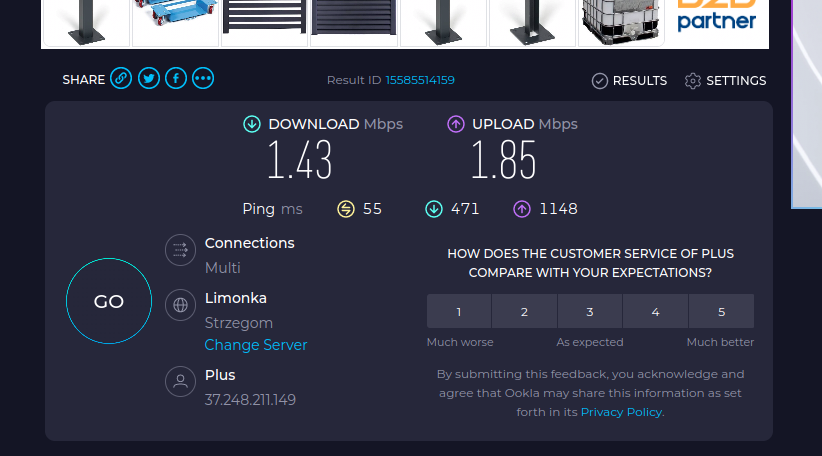Share result on Facebook
822x456 pixels.
(x=176, y=79)
